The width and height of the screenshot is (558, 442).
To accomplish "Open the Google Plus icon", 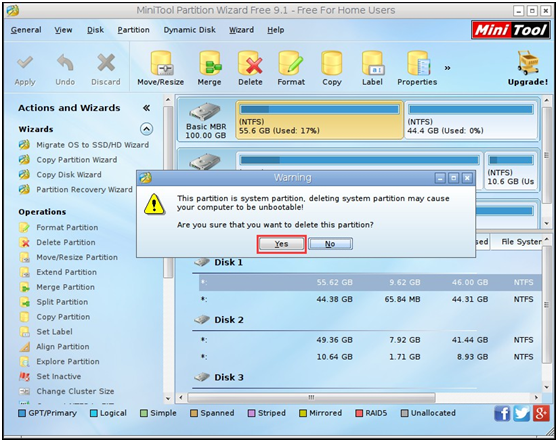I will click(x=541, y=414).
